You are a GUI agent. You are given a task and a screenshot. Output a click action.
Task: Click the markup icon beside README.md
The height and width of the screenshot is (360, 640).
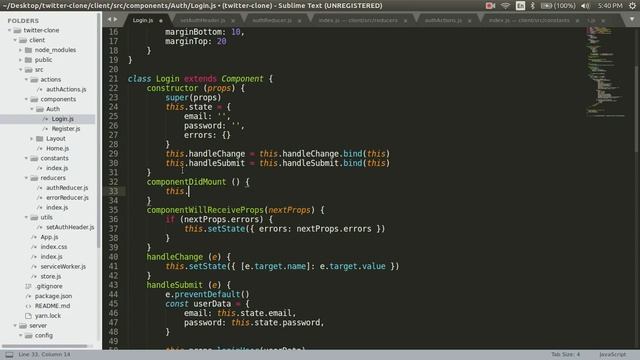[28, 306]
